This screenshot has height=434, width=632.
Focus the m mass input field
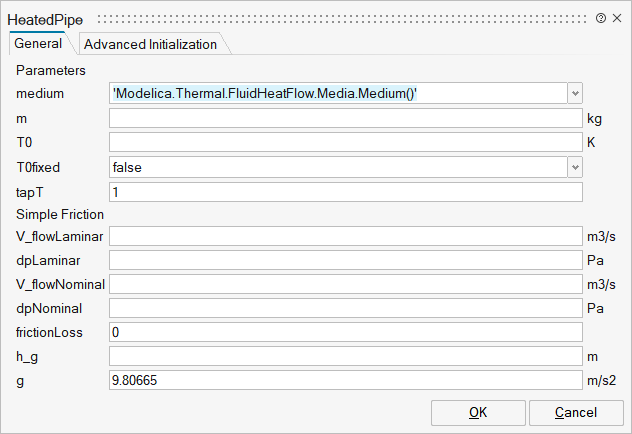(x=346, y=118)
